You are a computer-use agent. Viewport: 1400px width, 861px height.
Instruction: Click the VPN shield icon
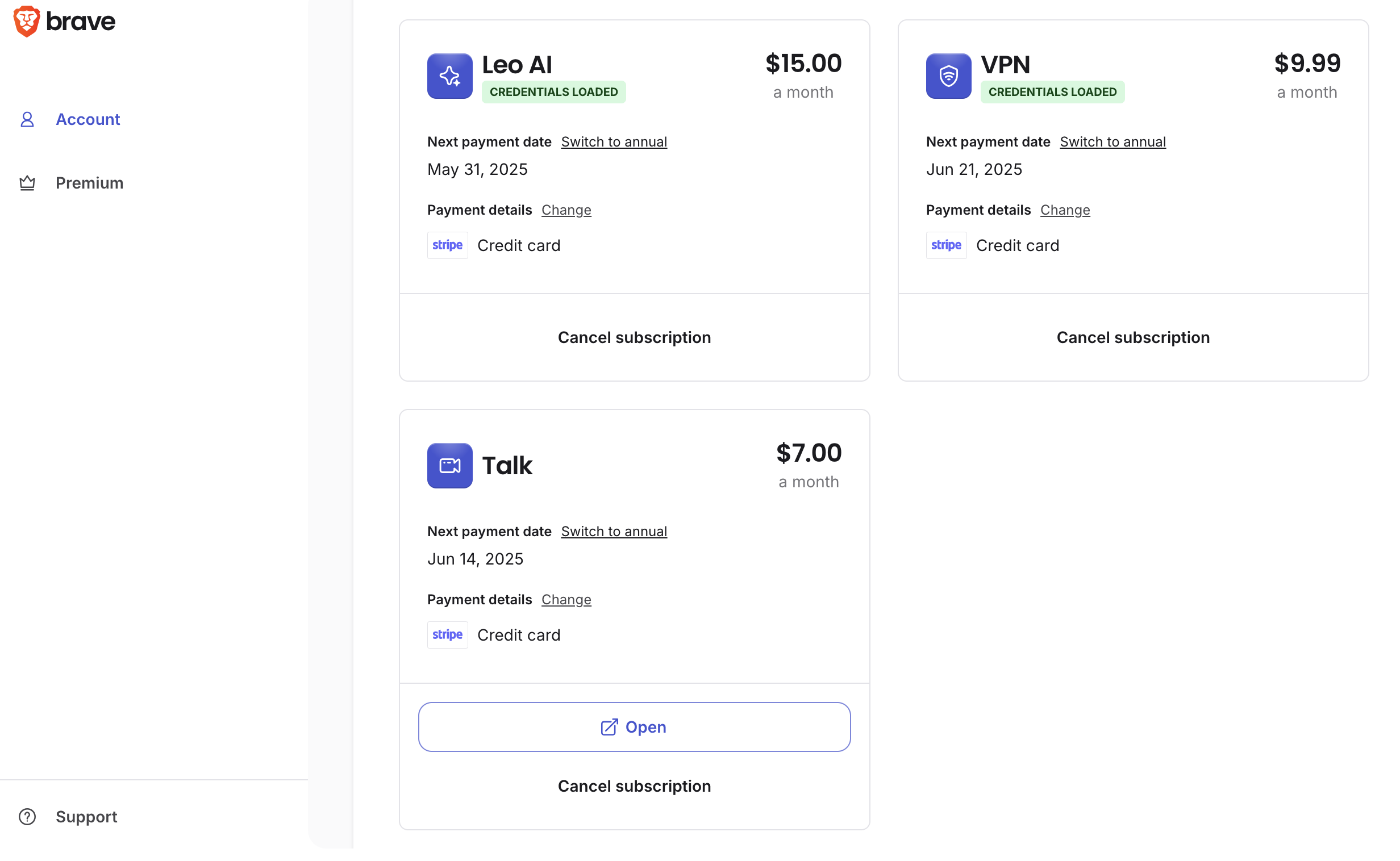[x=949, y=76]
